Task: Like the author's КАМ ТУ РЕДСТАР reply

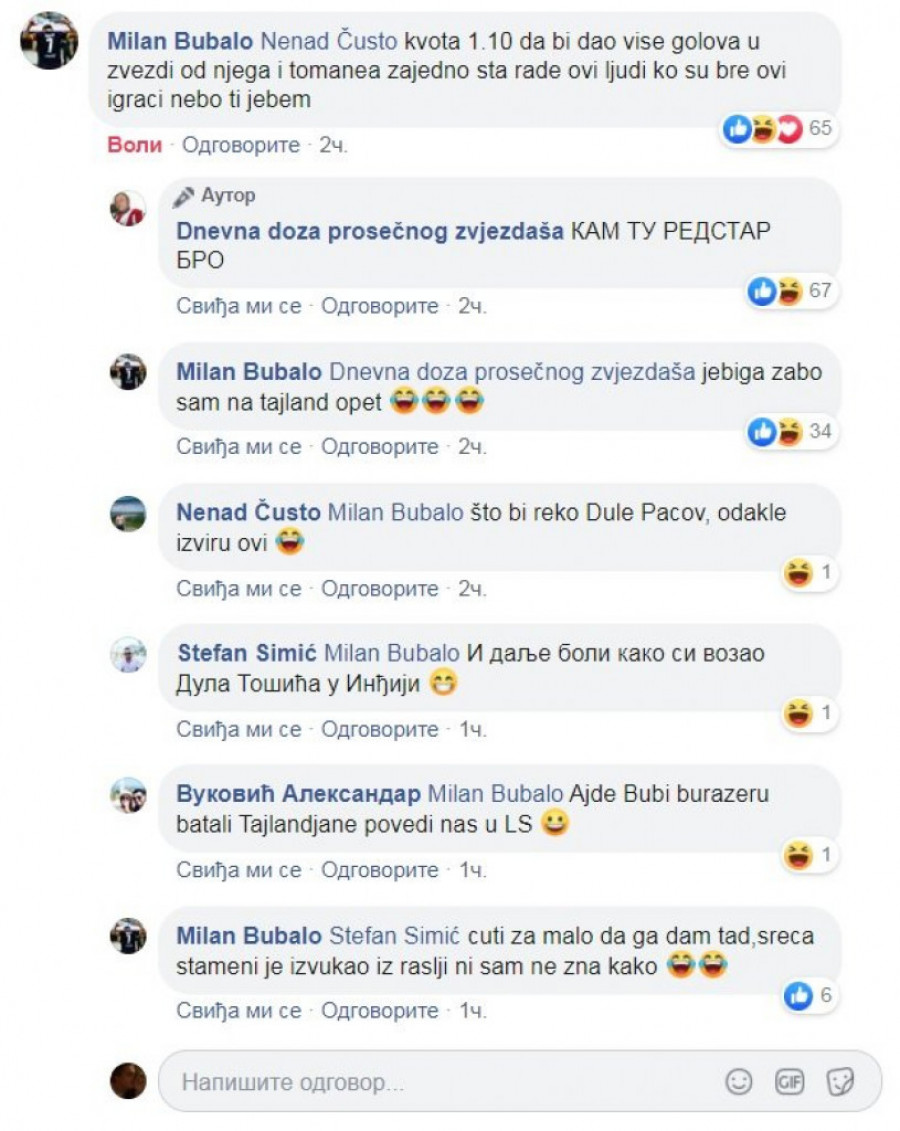Action: (x=239, y=306)
